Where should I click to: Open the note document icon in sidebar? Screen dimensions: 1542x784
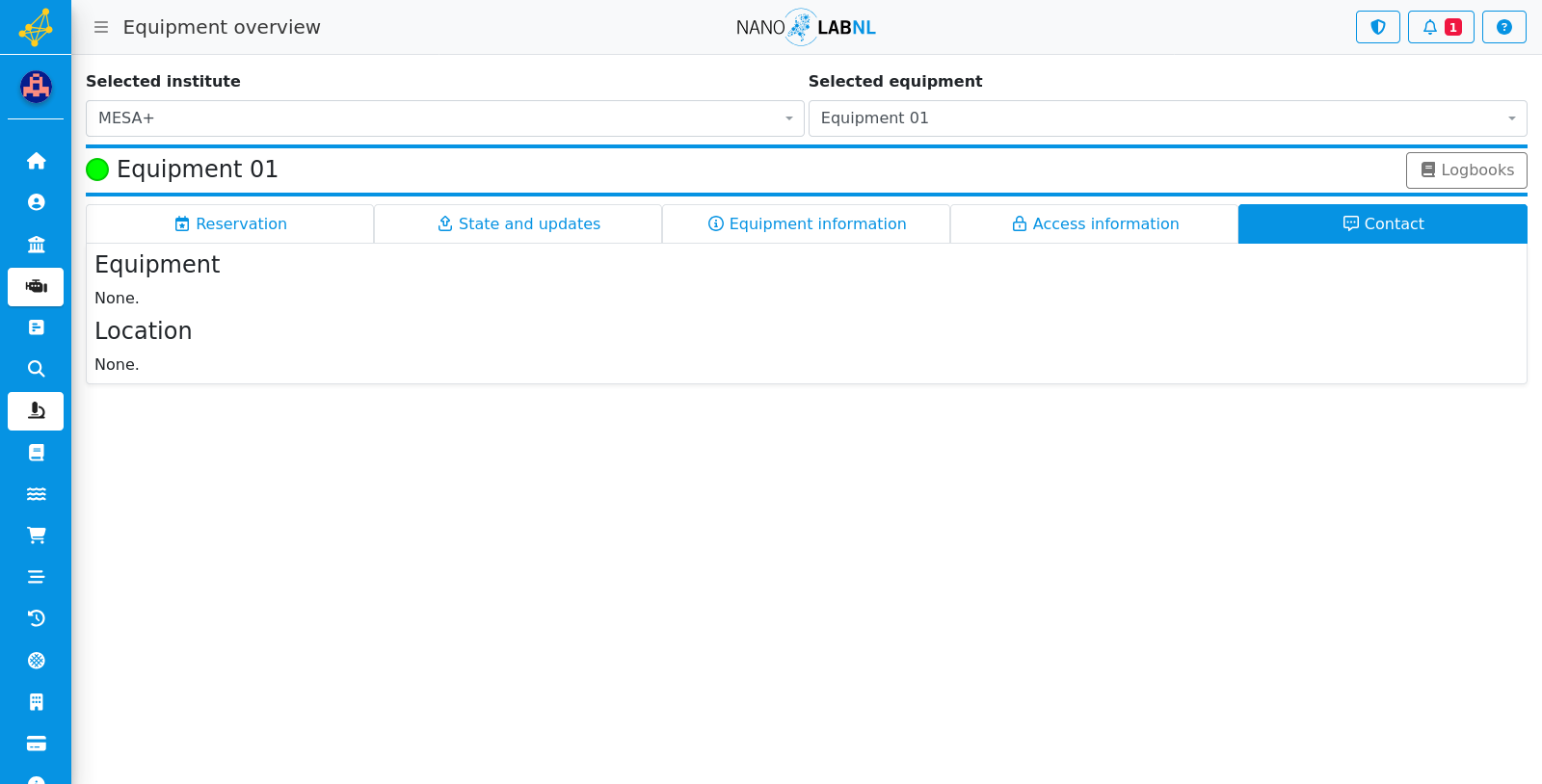coord(36,327)
